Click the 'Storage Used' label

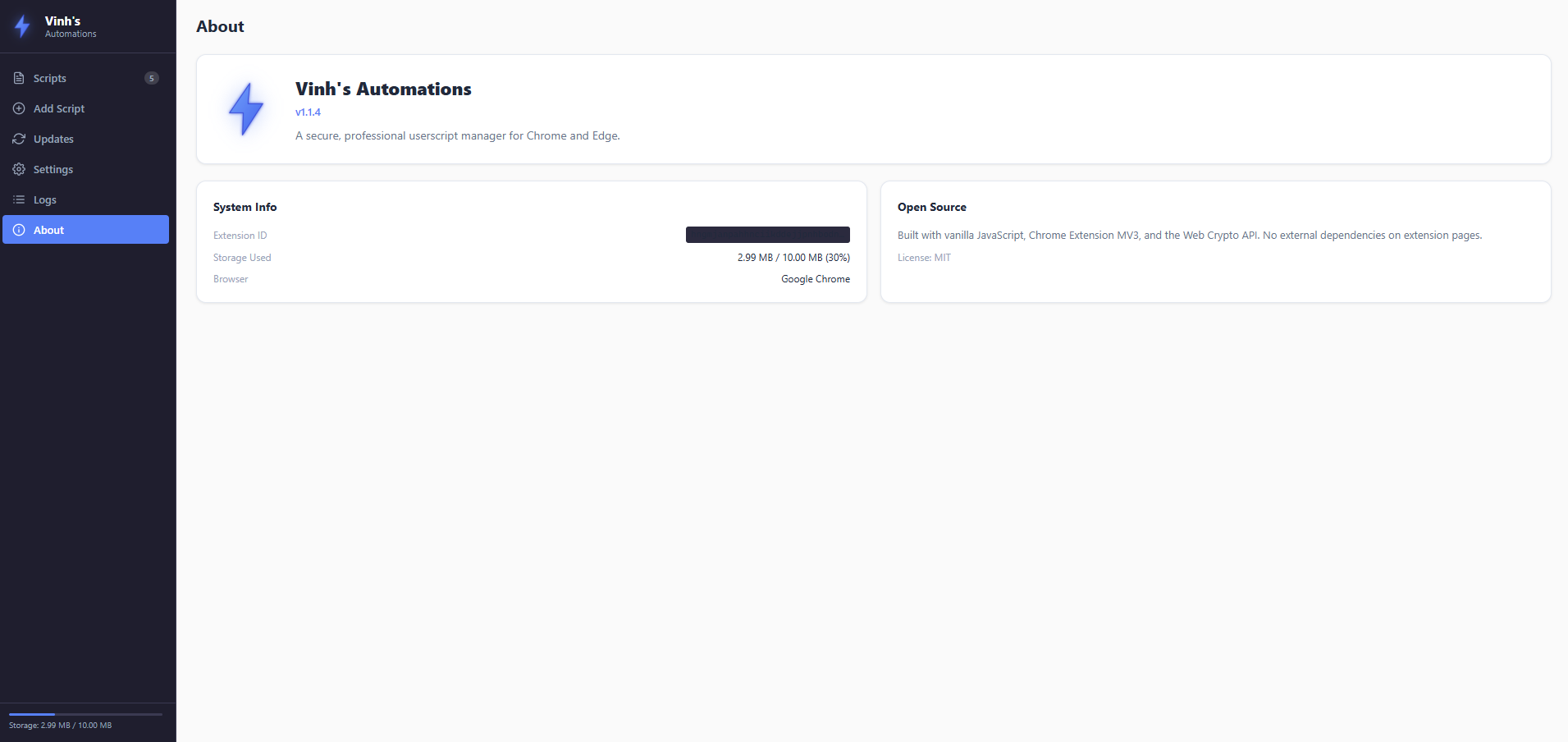click(x=242, y=258)
